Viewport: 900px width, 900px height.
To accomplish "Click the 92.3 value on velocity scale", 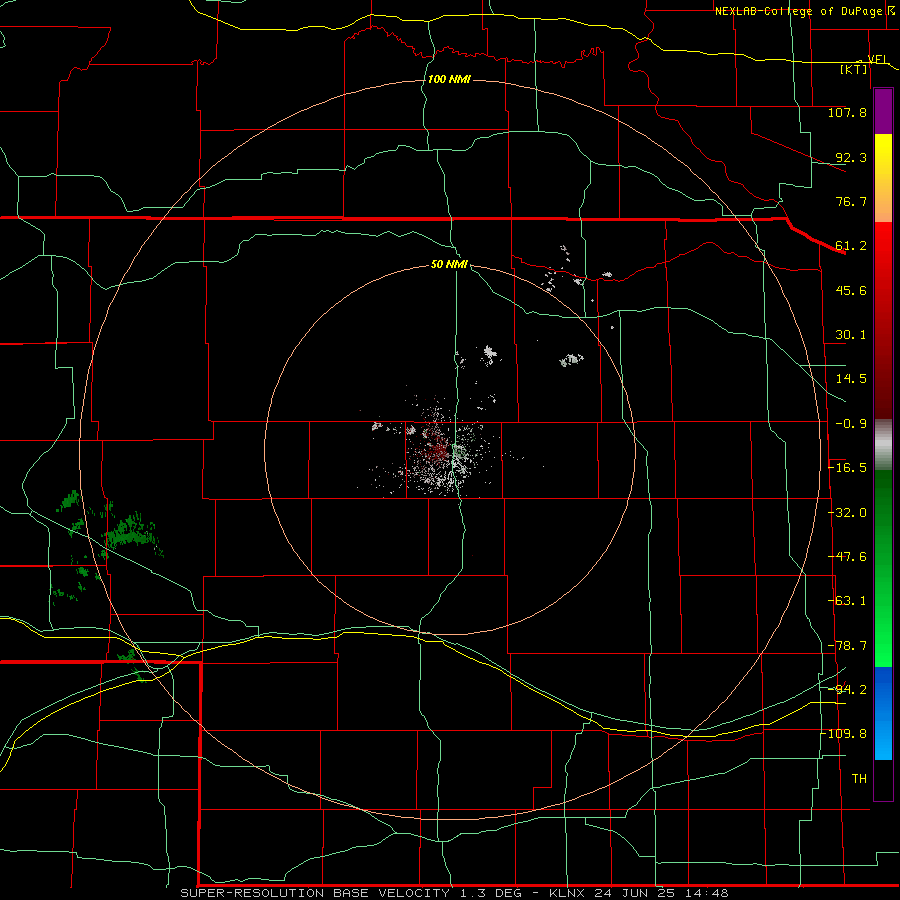I will coord(851,157).
